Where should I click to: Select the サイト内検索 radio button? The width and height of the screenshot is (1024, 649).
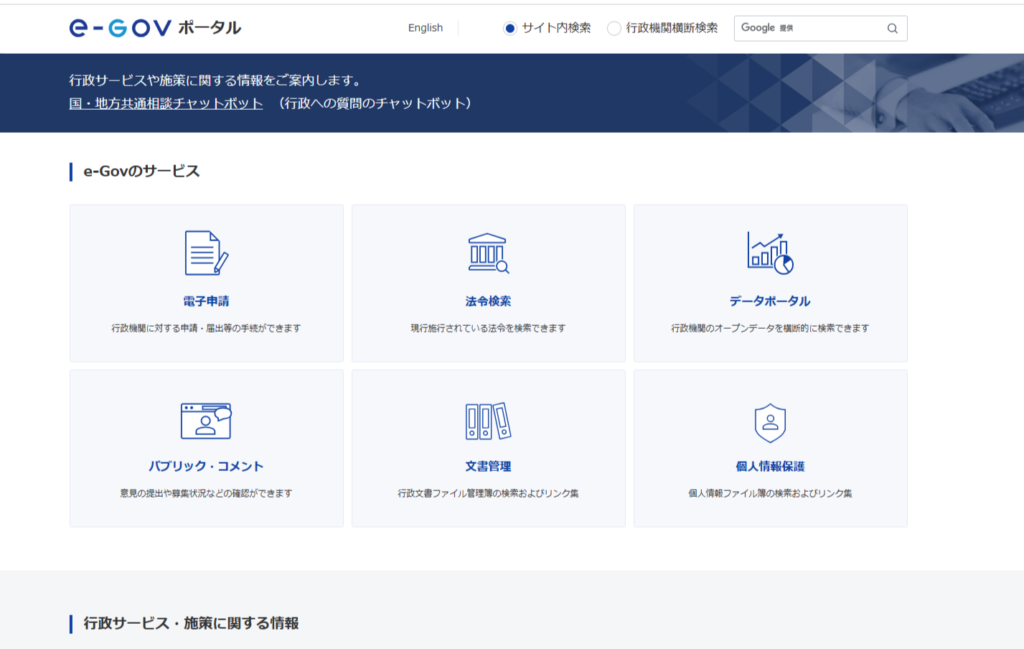(510, 28)
